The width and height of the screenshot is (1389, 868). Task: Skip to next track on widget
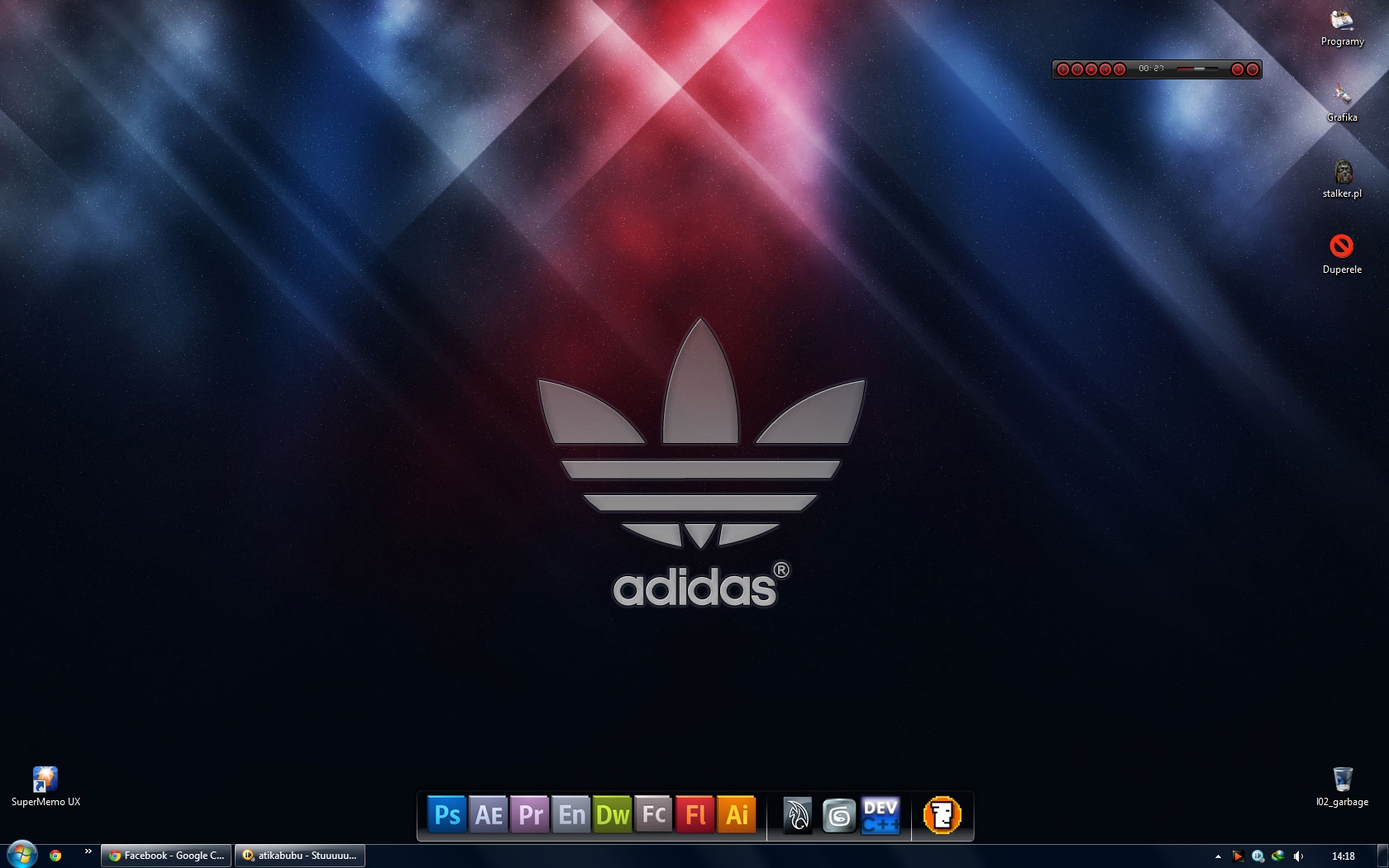tap(1119, 69)
